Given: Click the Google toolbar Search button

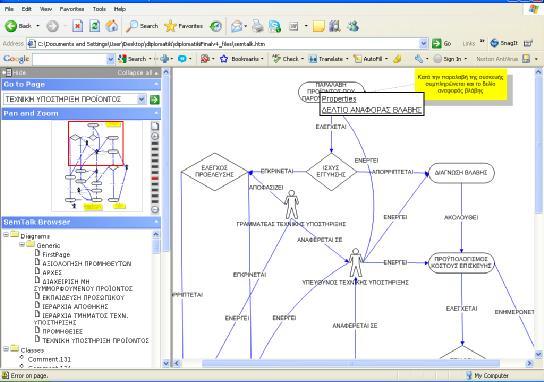Looking at the screenshot, I should (x=132, y=59).
